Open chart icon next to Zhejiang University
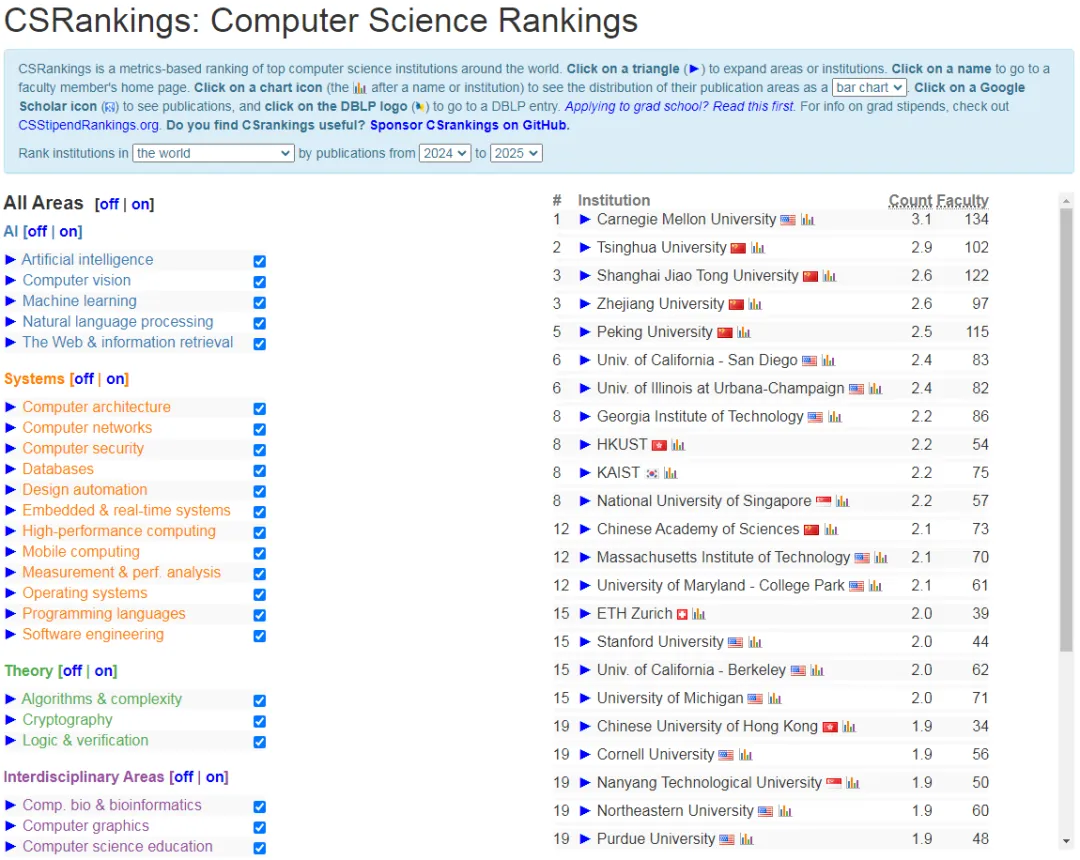The image size is (1080, 860). click(755, 305)
